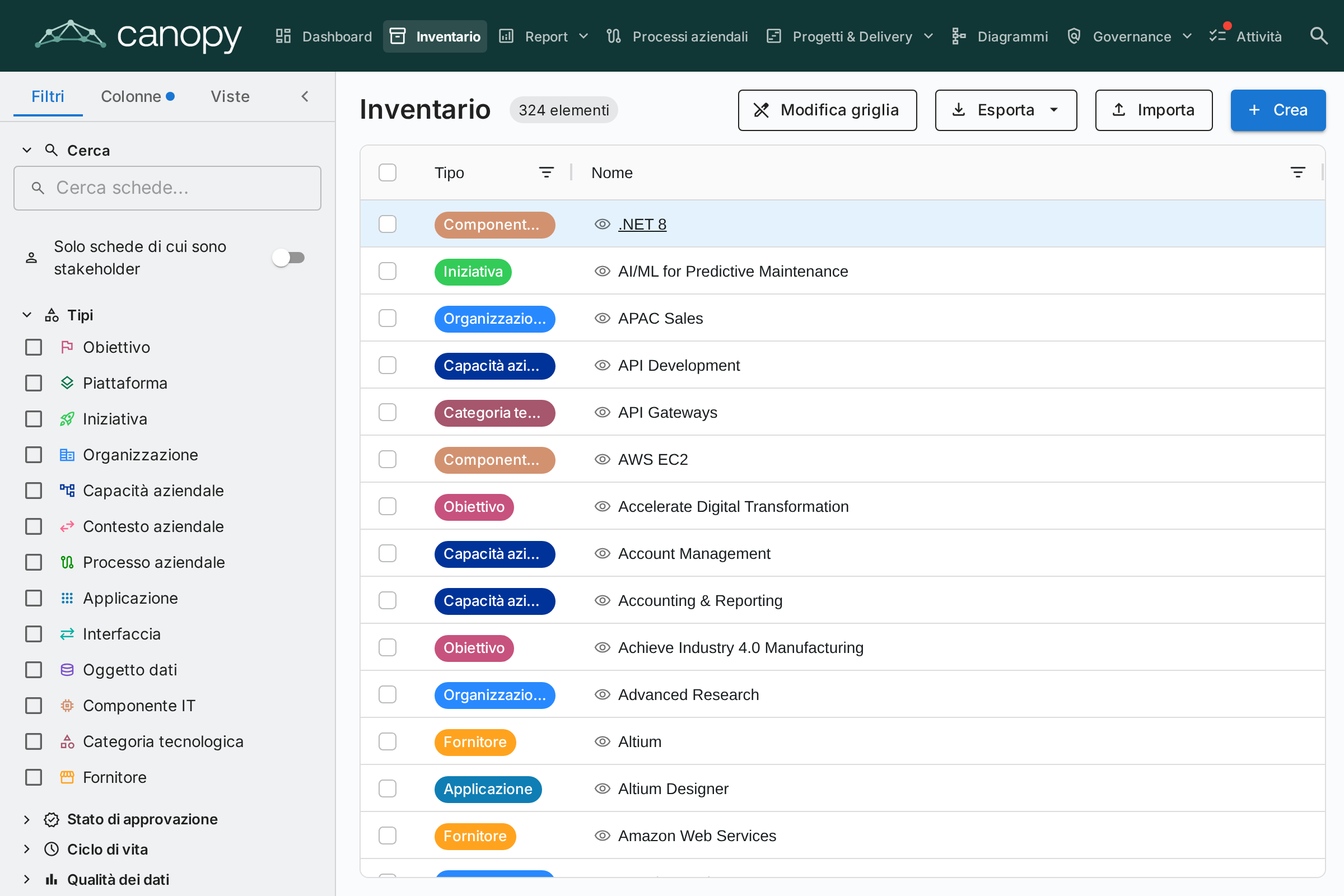Click the Iniziativa rocket icon
The height and width of the screenshot is (896, 1344).
click(x=67, y=419)
